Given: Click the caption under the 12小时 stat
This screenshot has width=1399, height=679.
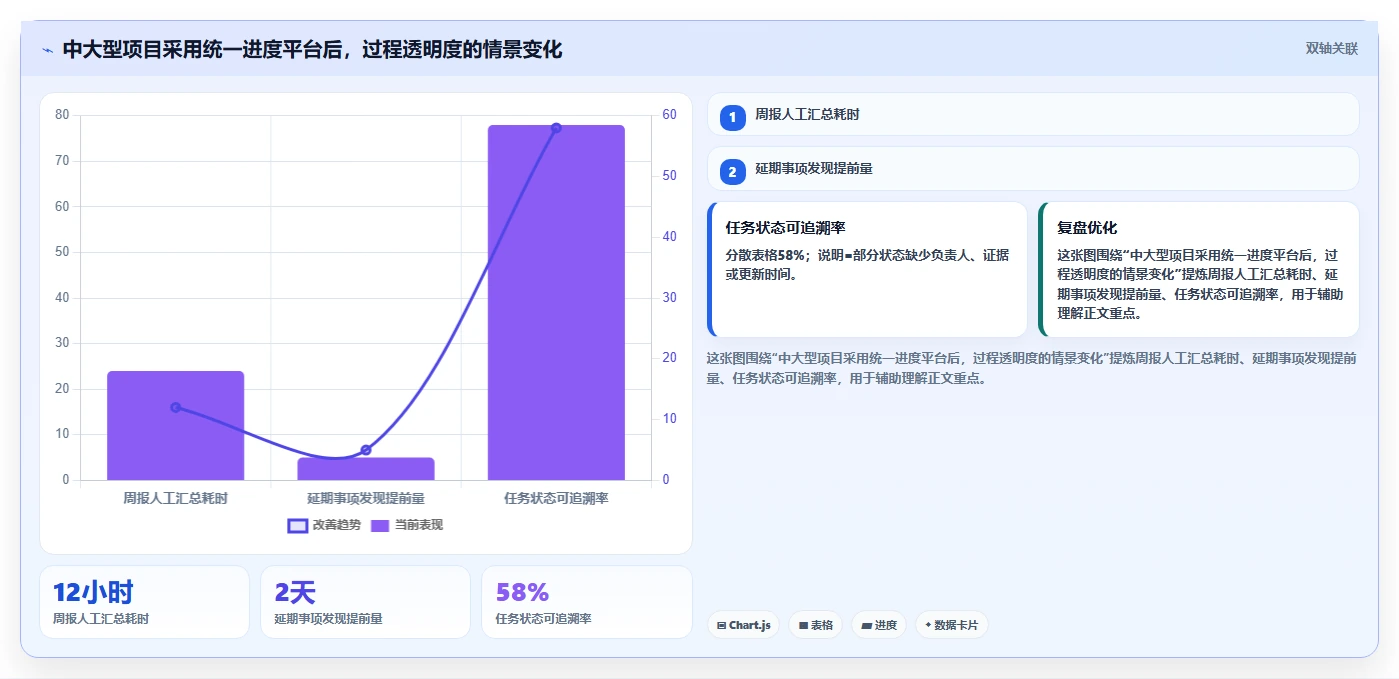Looking at the screenshot, I should [x=101, y=619].
